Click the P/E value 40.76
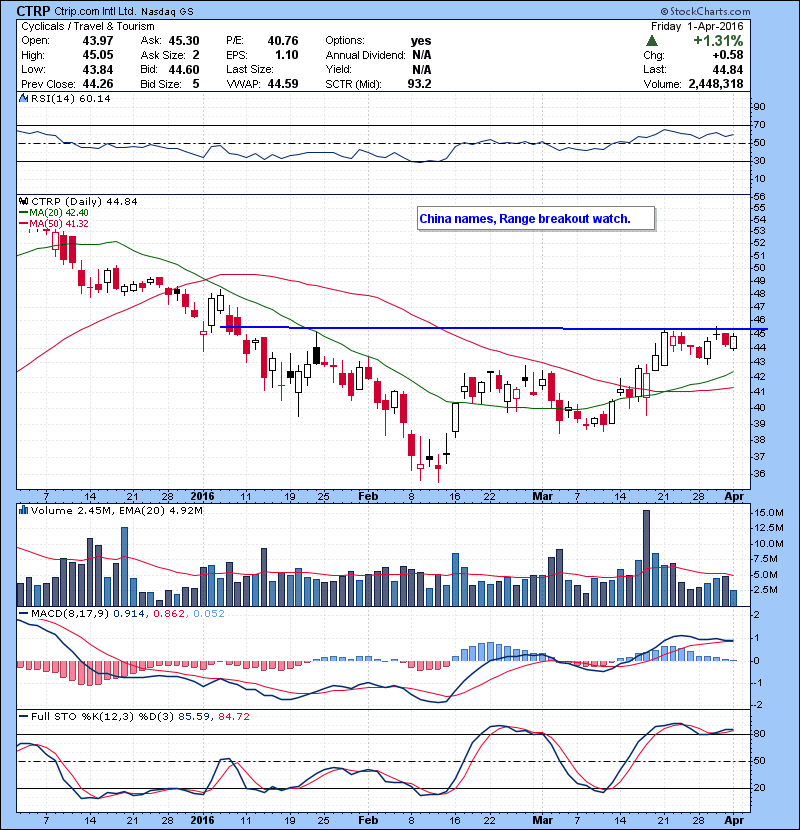The width and height of the screenshot is (800, 830). [x=283, y=41]
